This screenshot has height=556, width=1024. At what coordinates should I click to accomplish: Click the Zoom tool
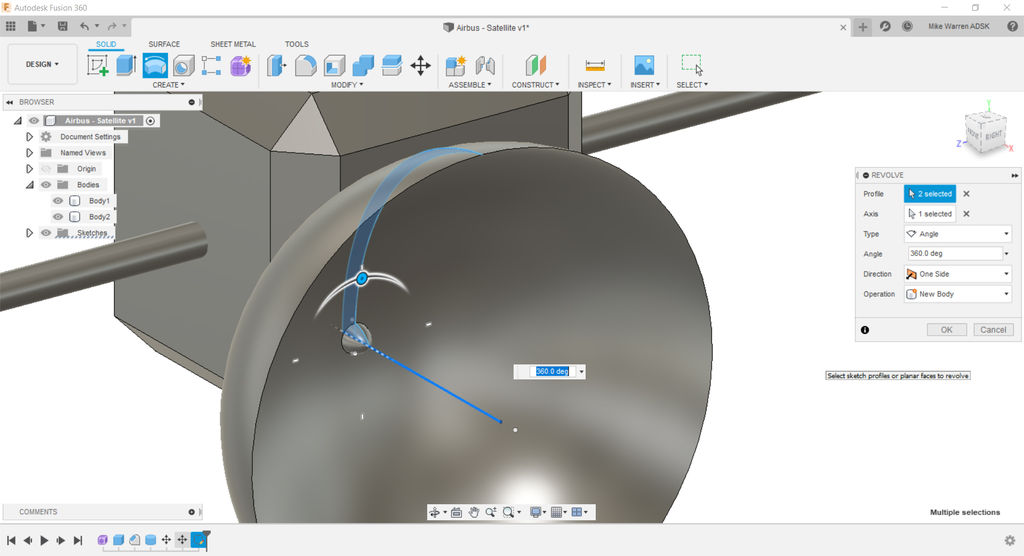490,512
